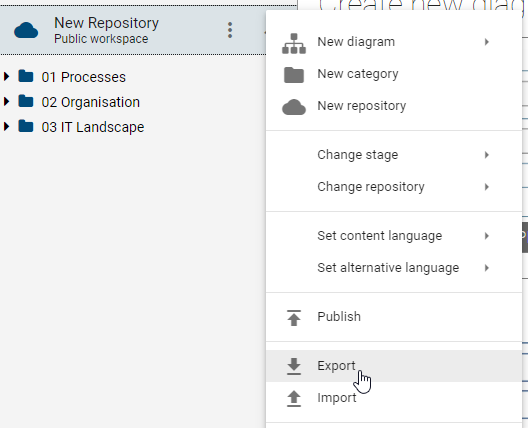Click the New repository cloud icon in menu

pyautogui.click(x=294, y=107)
